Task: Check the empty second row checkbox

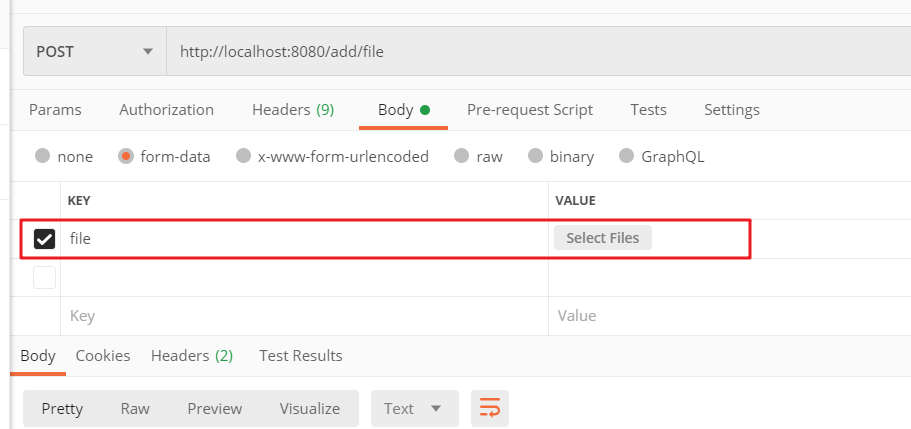Action: (x=44, y=277)
